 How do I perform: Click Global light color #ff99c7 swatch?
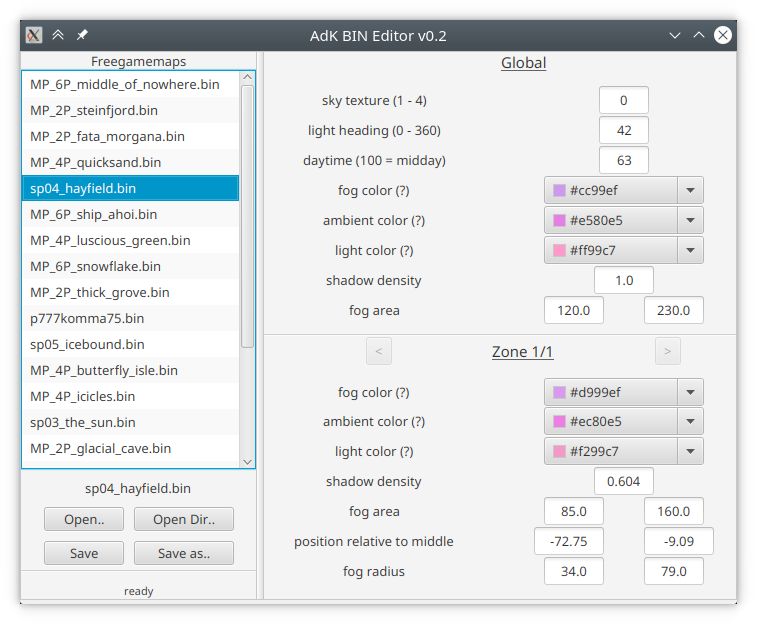pyautogui.click(x=559, y=250)
